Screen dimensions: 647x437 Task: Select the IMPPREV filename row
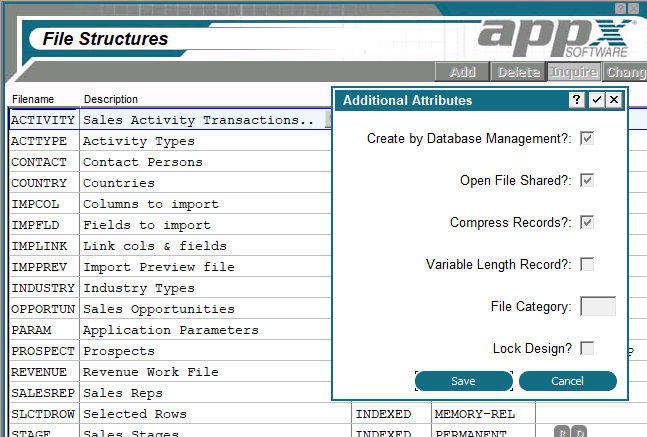pyautogui.click(x=44, y=267)
